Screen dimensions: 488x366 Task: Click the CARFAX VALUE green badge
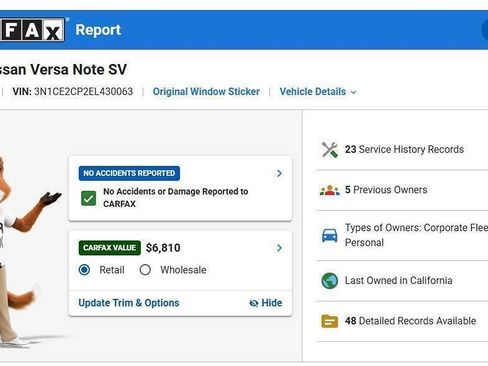click(110, 248)
